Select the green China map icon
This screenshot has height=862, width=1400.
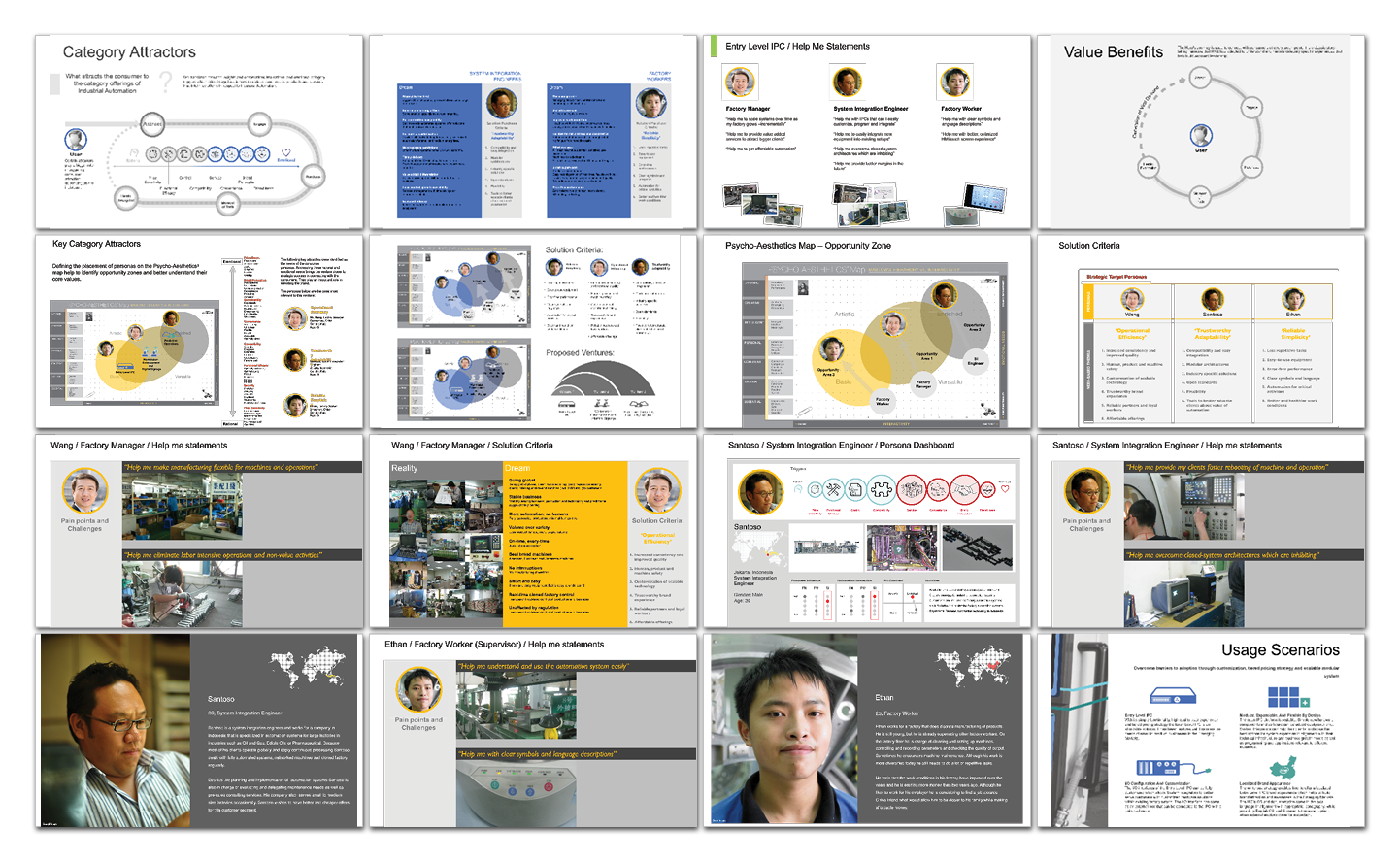1283,767
